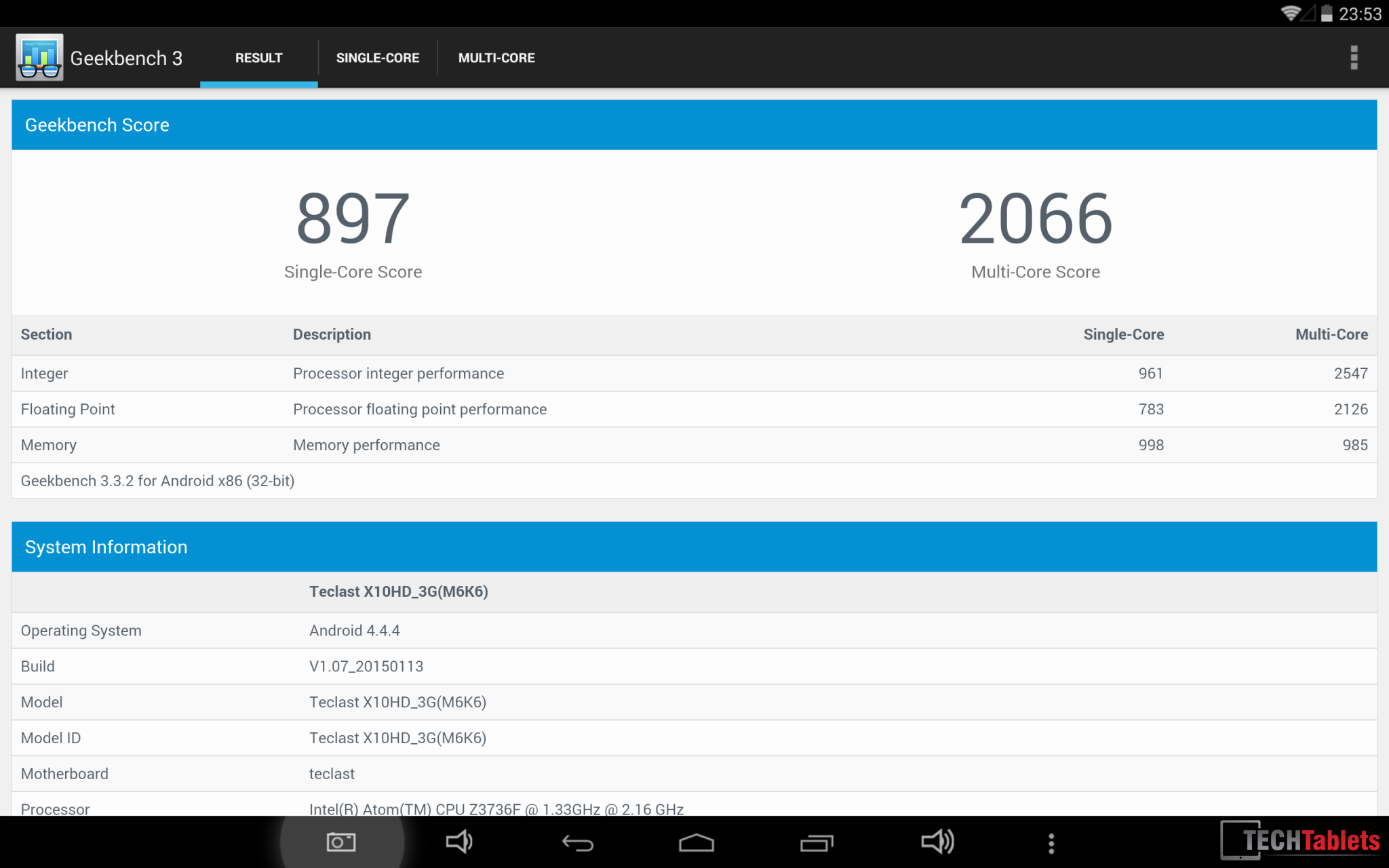Tap 'Processor floating point performance' description
1389x868 pixels.
click(x=420, y=410)
